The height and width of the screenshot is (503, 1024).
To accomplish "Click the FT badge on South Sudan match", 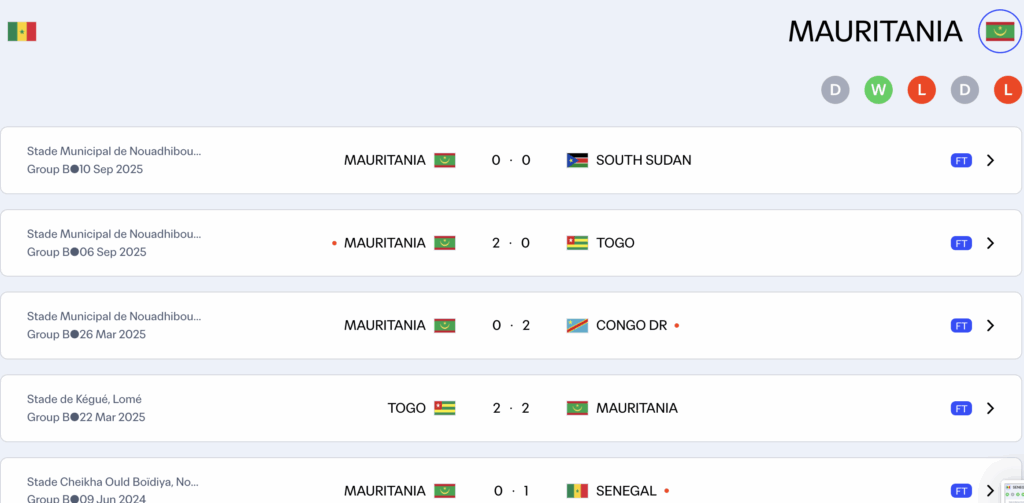I will point(961,160).
